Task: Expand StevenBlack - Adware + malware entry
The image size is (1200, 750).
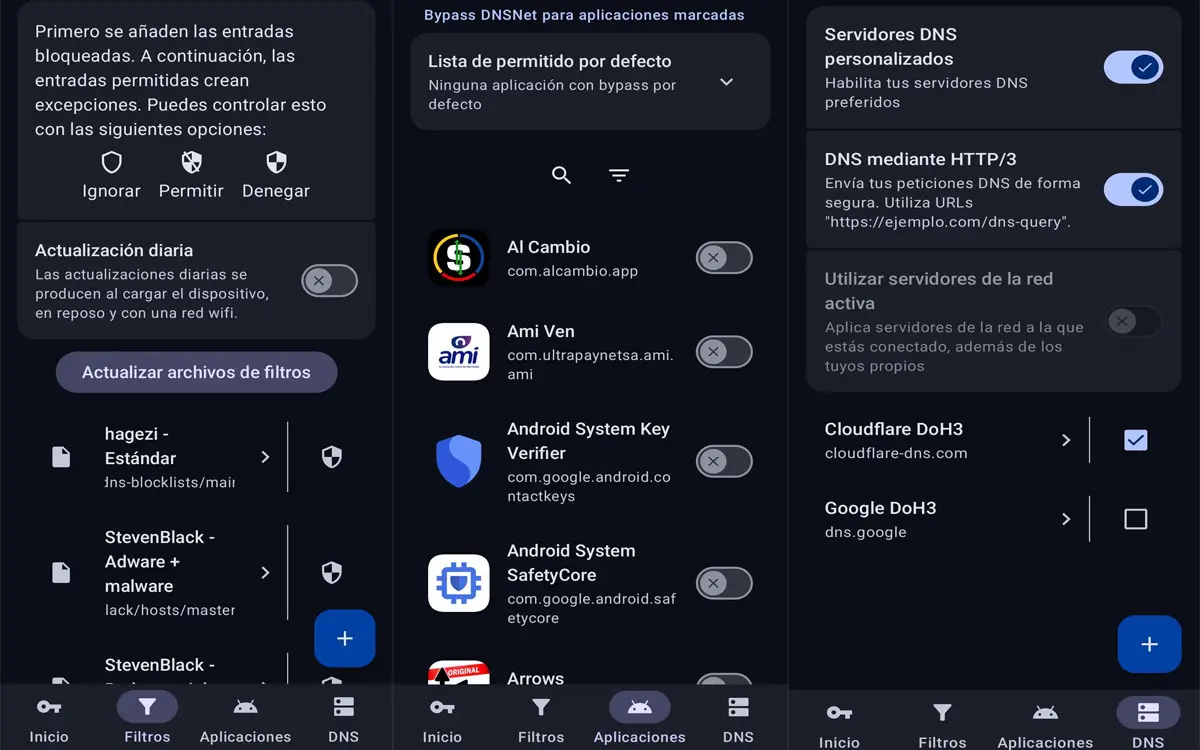Action: pos(265,572)
